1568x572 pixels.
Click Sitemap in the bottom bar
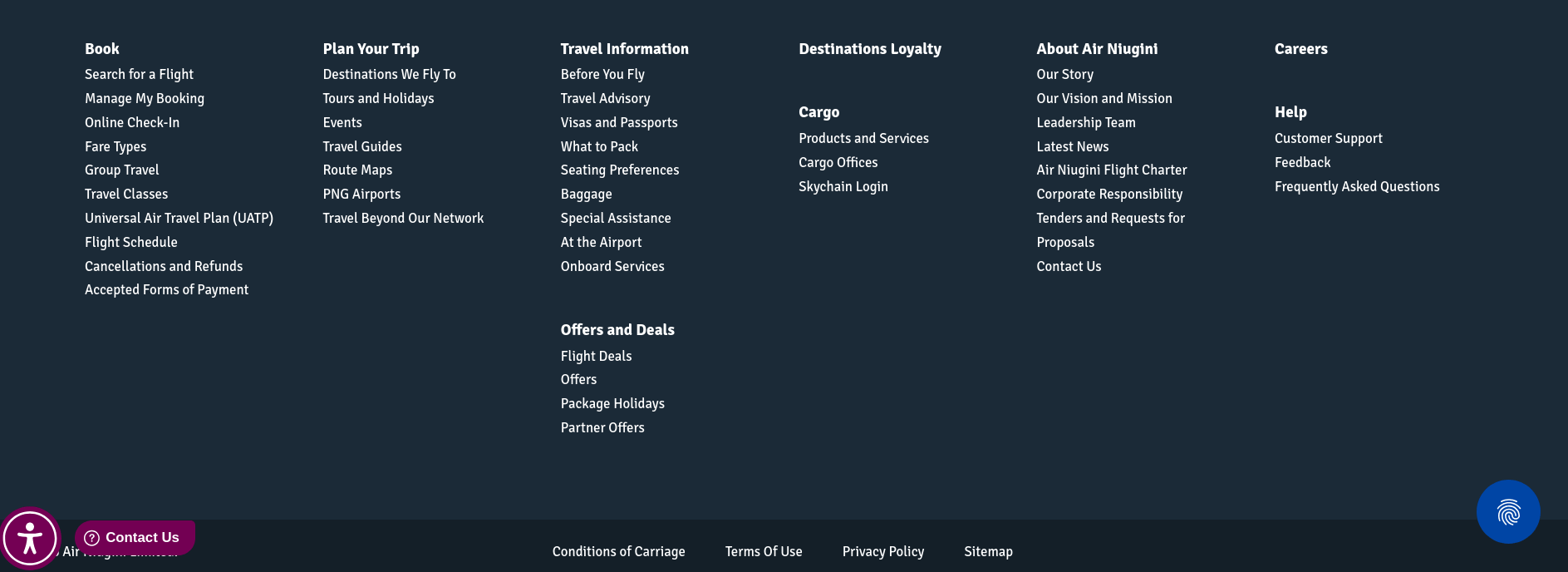click(987, 552)
